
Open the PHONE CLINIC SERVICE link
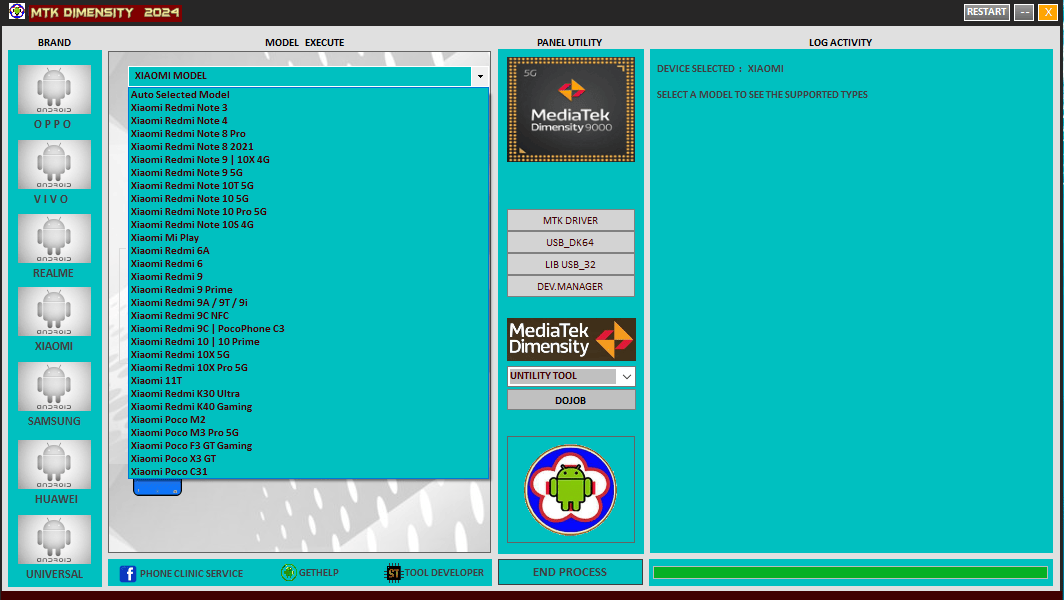click(x=191, y=574)
